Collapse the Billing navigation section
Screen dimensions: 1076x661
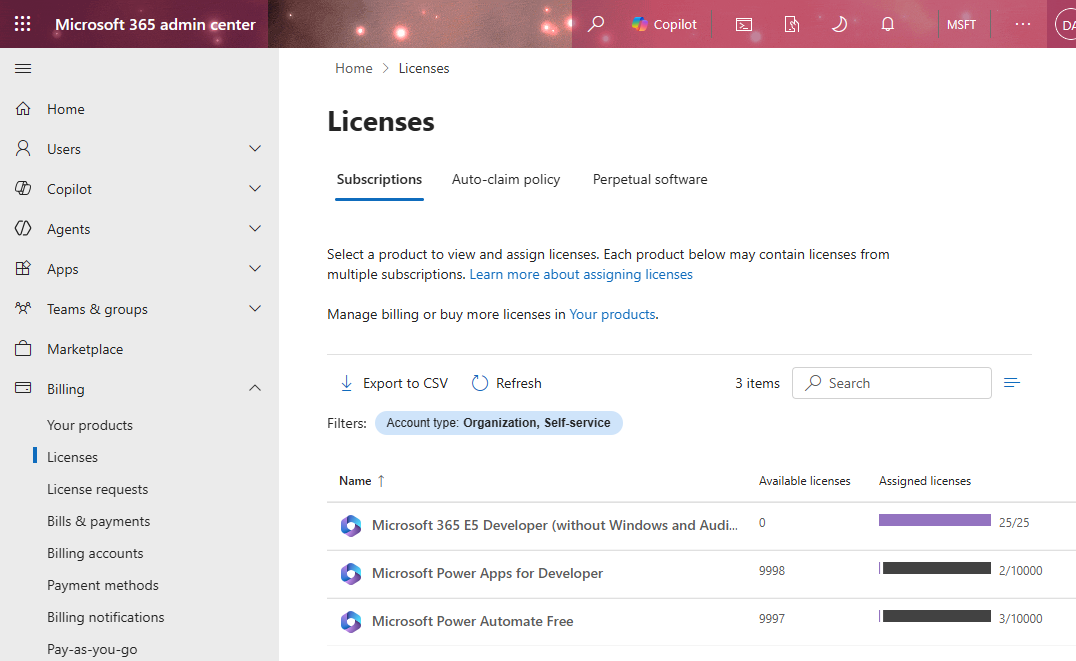coord(255,389)
